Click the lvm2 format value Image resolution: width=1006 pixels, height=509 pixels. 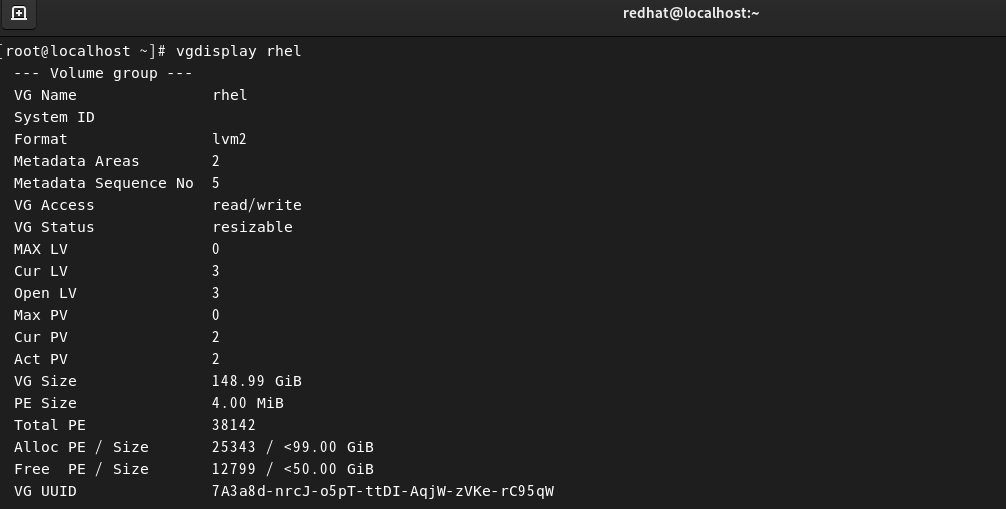pos(229,139)
